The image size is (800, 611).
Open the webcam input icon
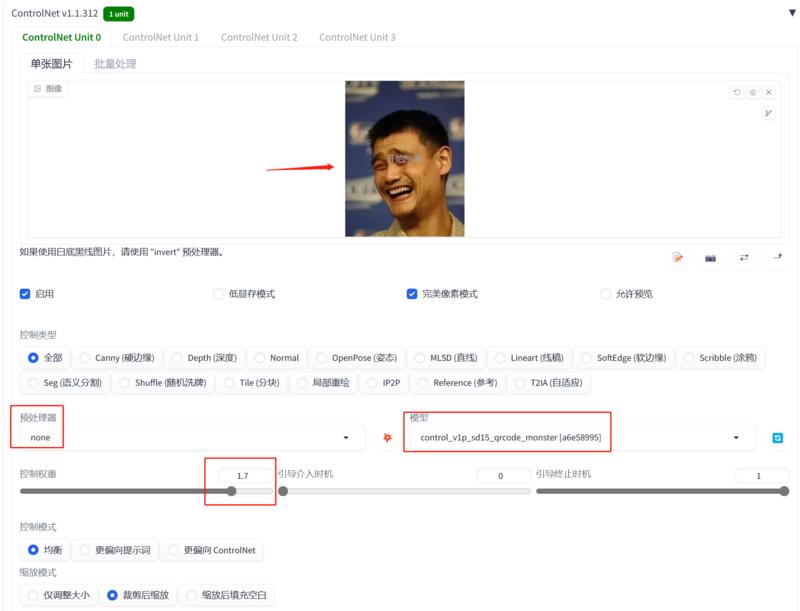(710, 257)
